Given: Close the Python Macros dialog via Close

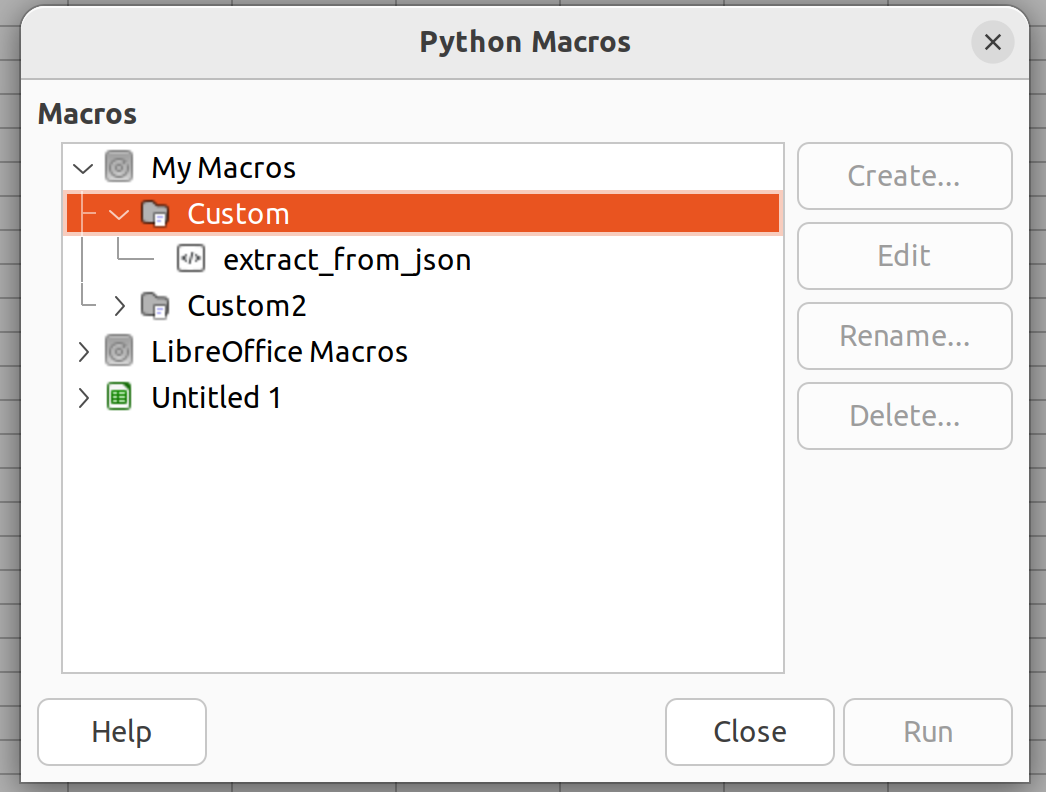Looking at the screenshot, I should [750, 732].
